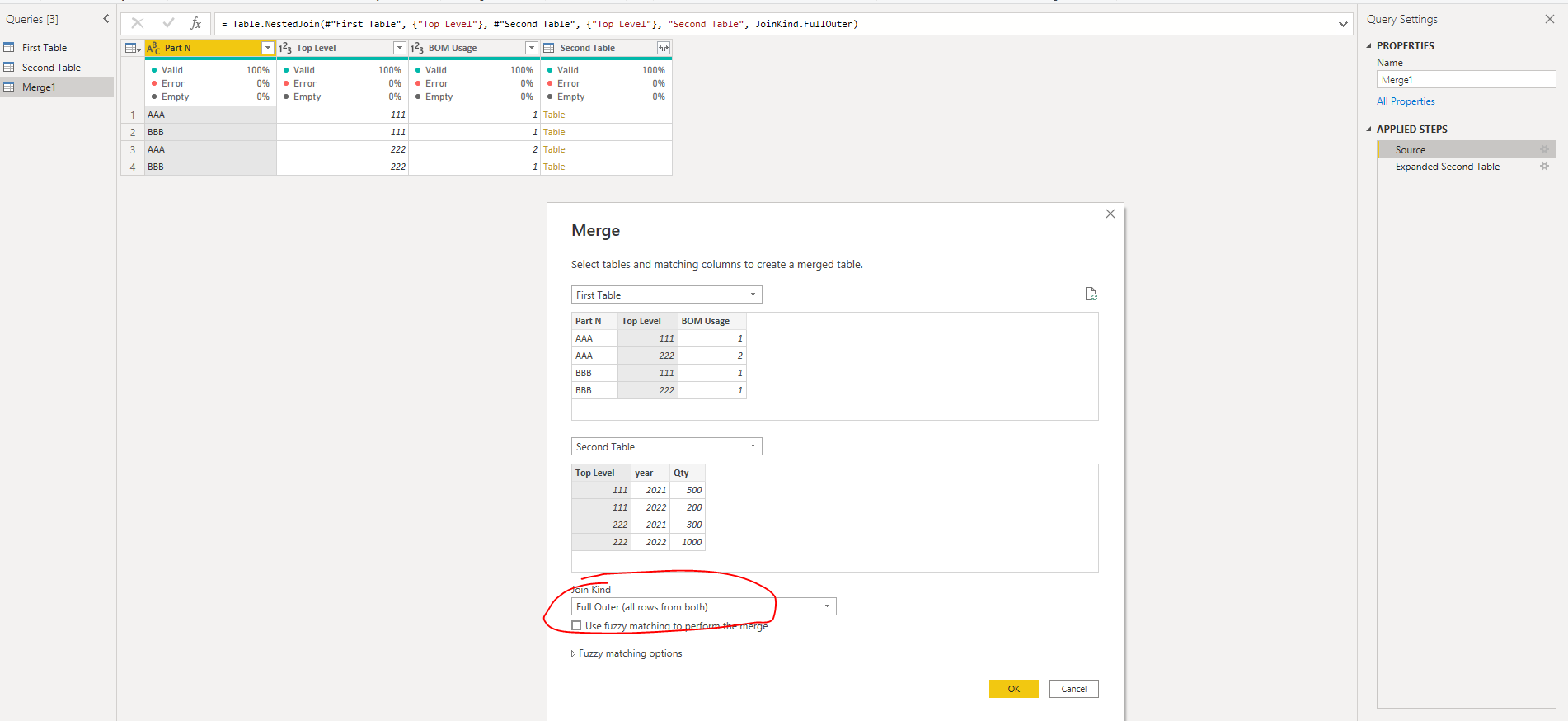Open the Join Kind dropdown
The width and height of the screenshot is (1568, 721).
pos(704,606)
